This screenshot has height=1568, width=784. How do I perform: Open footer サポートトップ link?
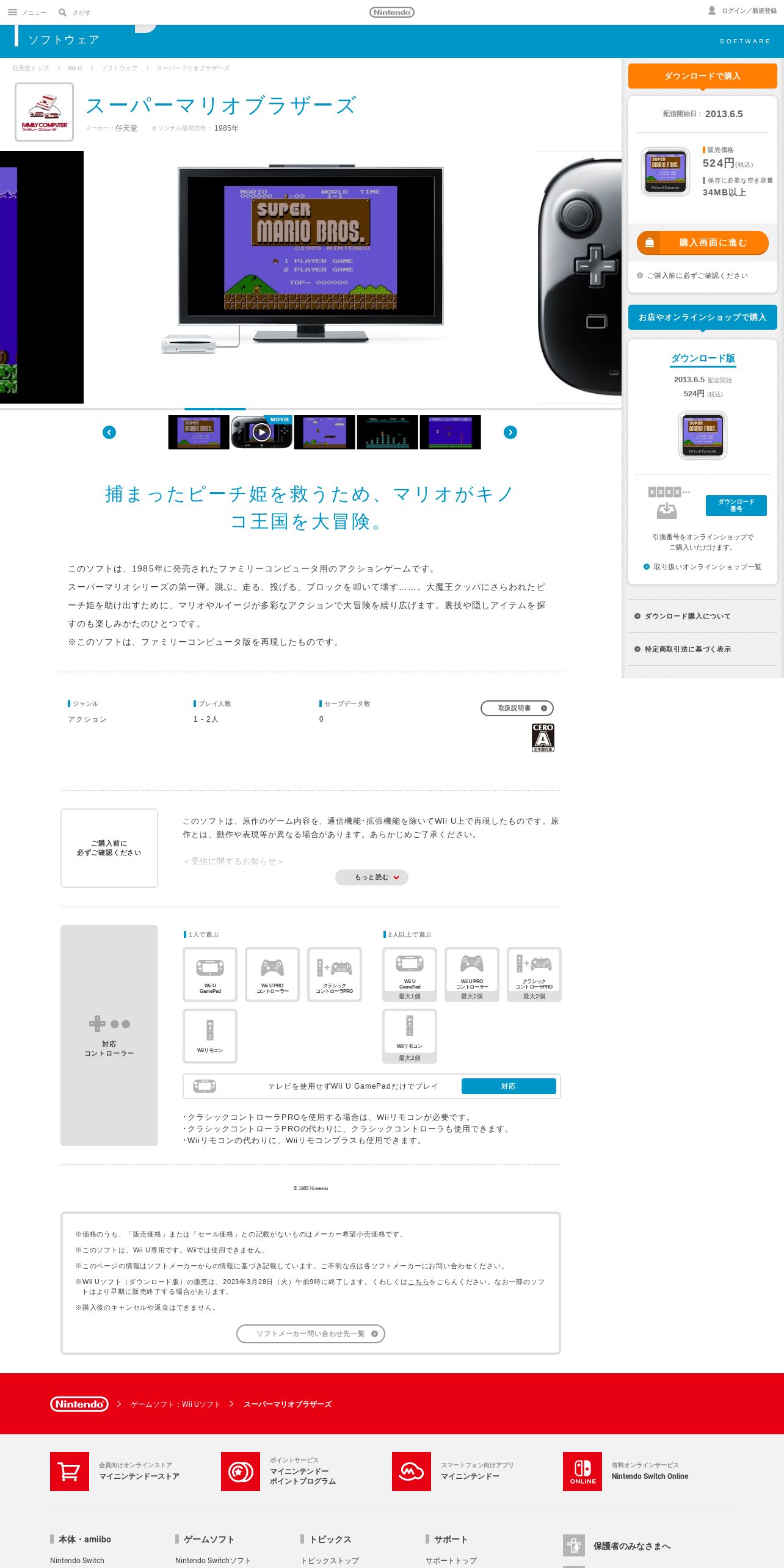tap(451, 1560)
